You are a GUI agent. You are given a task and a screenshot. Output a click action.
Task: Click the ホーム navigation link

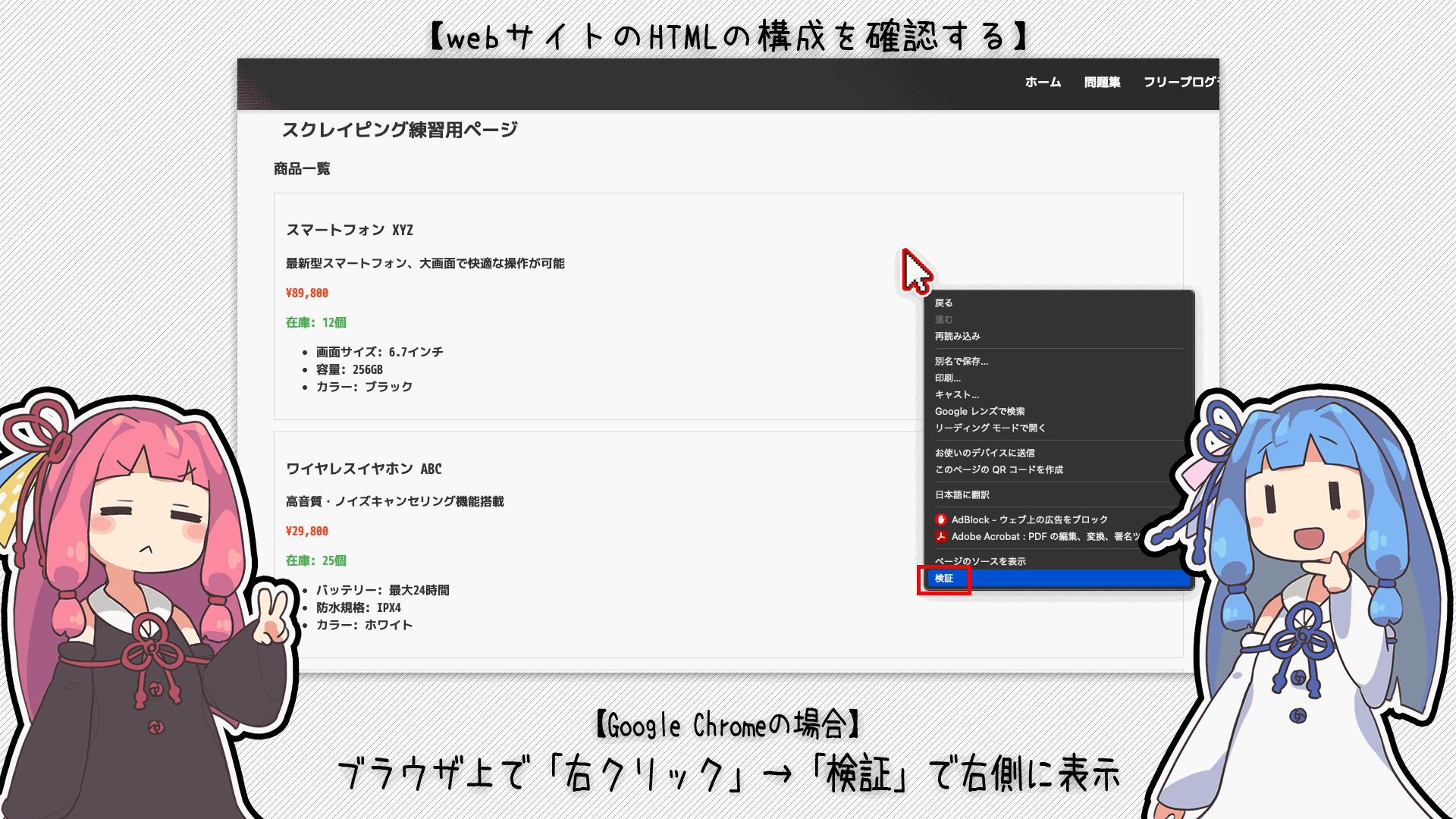tap(1043, 82)
